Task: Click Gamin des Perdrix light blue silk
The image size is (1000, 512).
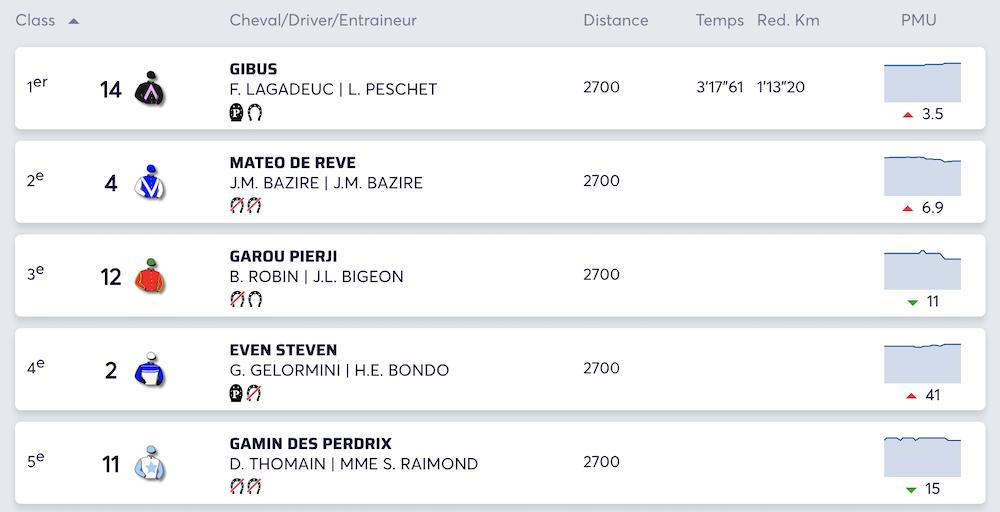Action: point(149,464)
